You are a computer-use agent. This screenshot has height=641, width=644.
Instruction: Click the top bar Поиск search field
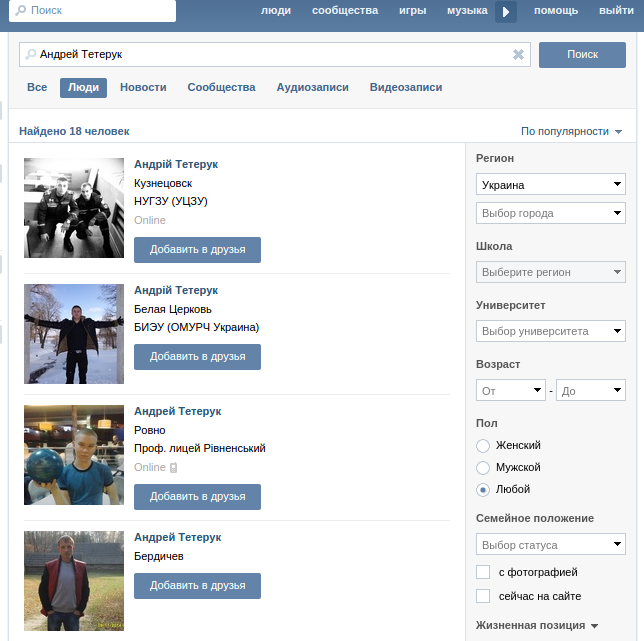[x=92, y=11]
